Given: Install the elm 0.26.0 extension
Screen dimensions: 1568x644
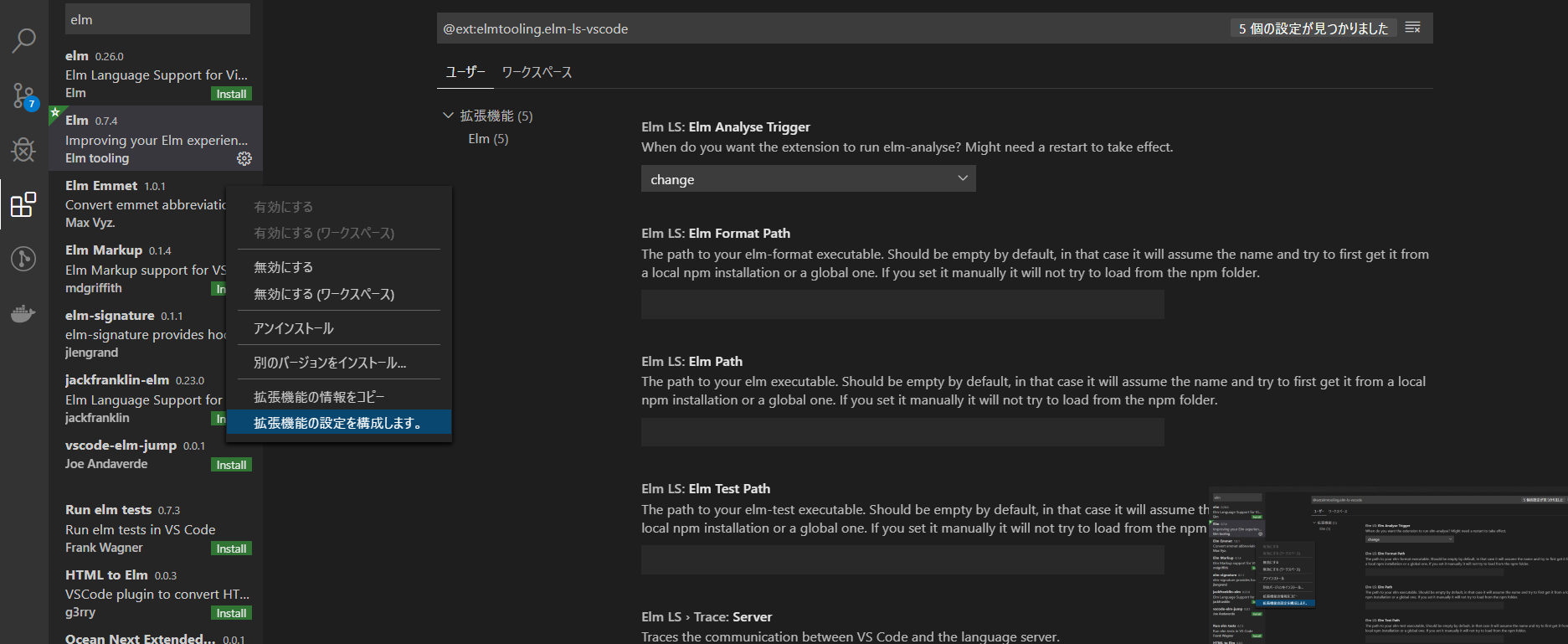Looking at the screenshot, I should [231, 94].
